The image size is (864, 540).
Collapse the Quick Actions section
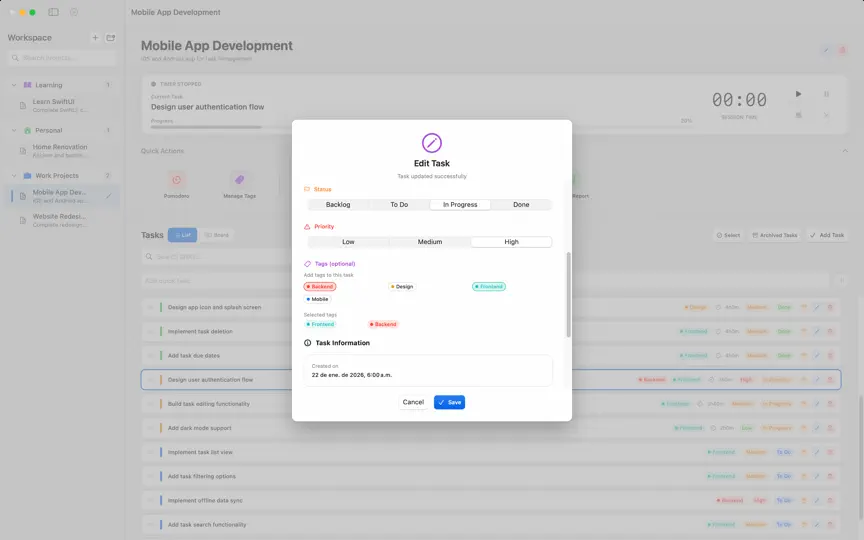(845, 151)
